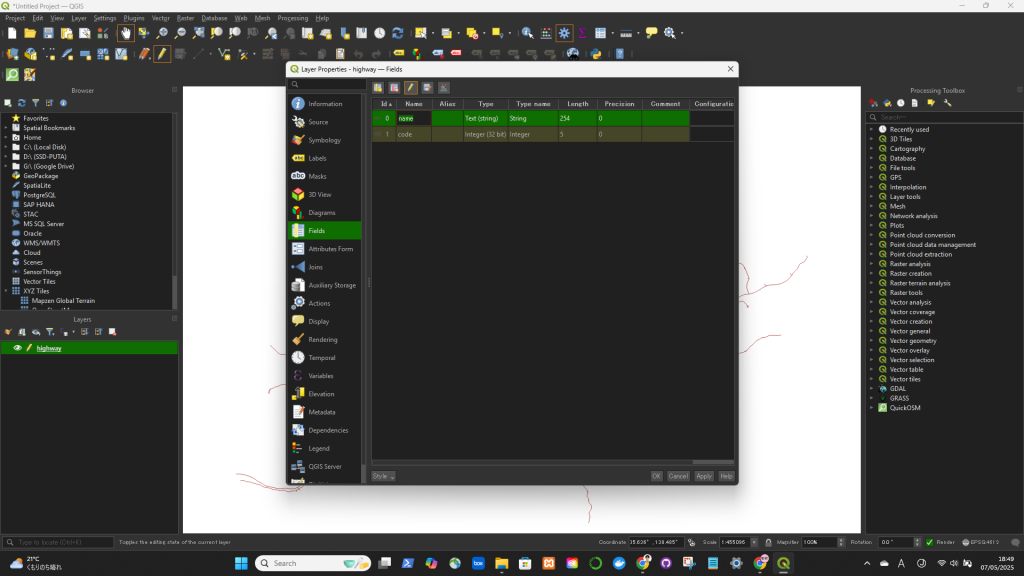
Task: Select the Pan Map hand tool
Action: pos(126,33)
